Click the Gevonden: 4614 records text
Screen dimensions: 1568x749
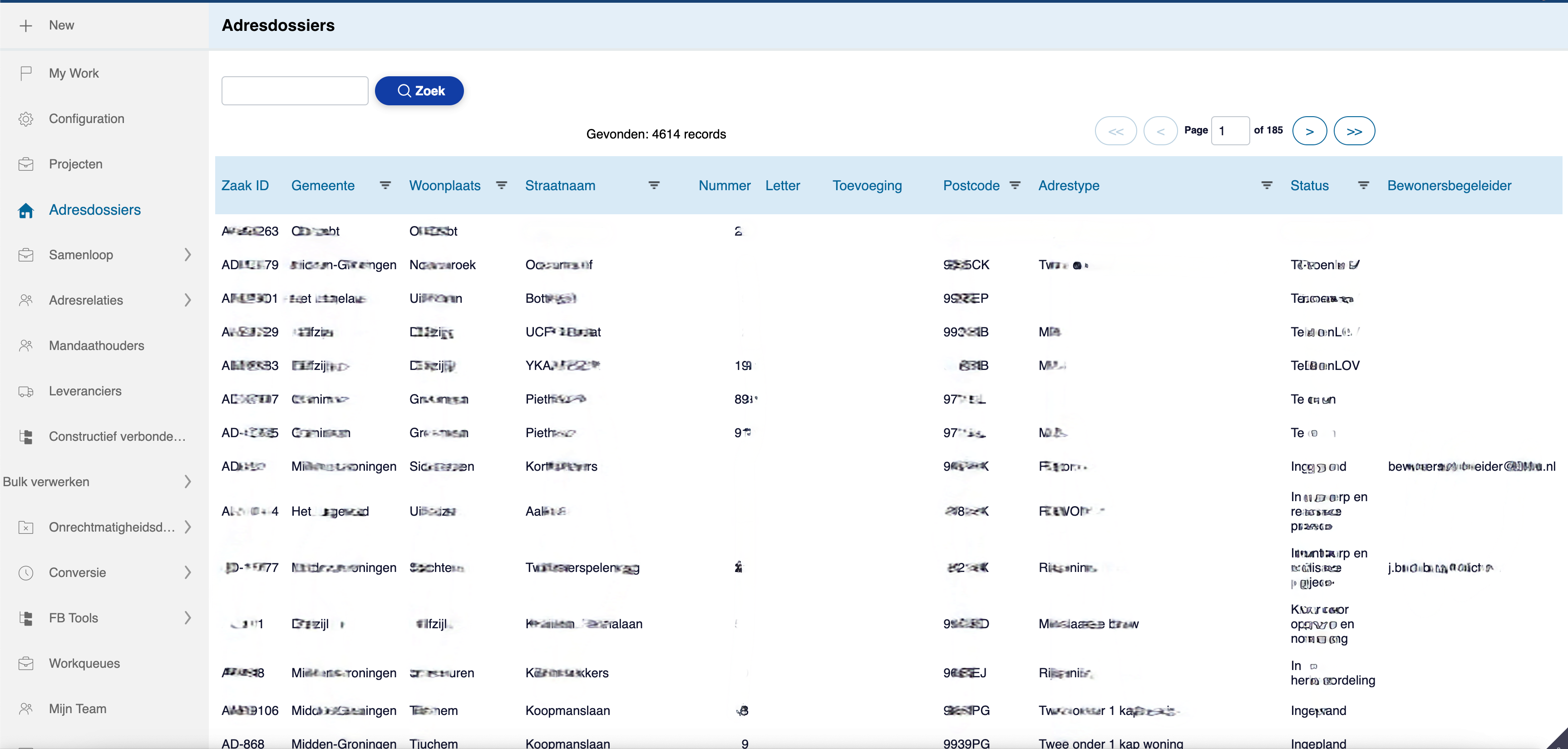(656, 134)
